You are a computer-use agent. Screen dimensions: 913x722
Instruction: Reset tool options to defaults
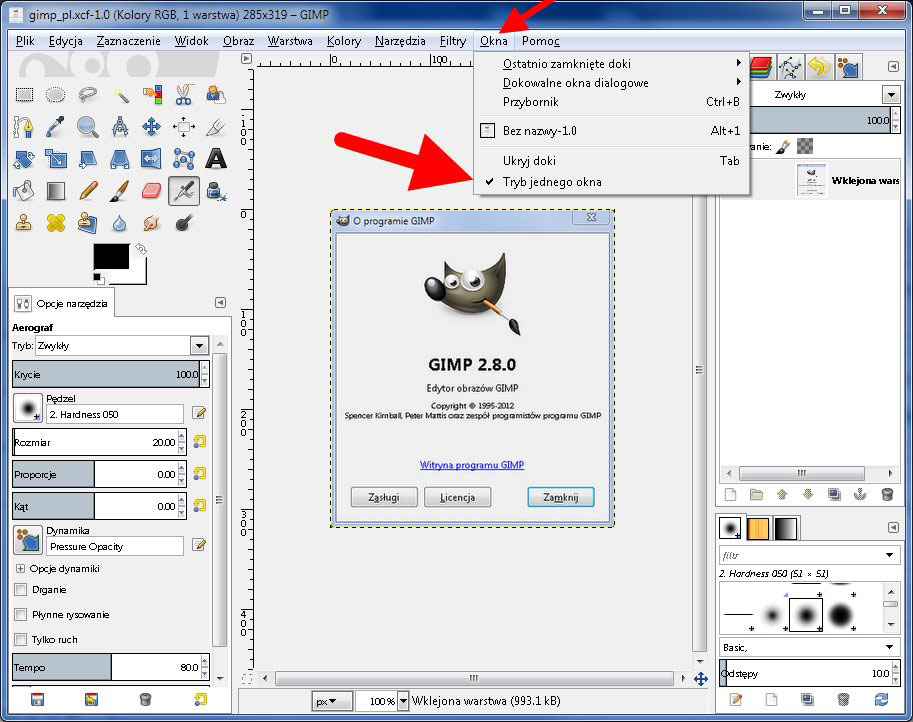(200, 699)
